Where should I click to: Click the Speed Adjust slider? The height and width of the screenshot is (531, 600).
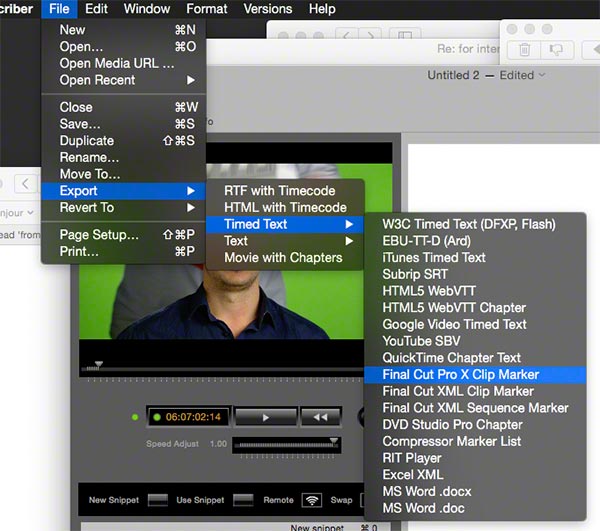[x=287, y=445]
